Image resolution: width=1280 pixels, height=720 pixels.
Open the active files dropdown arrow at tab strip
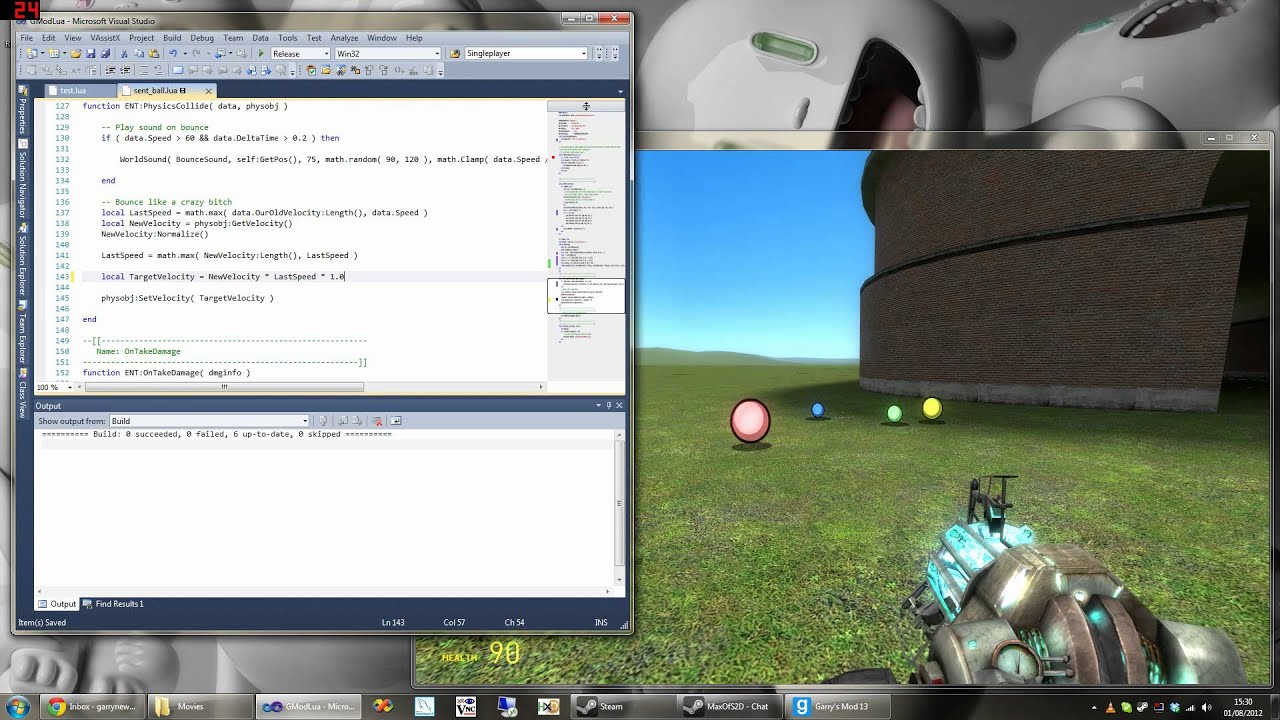click(x=620, y=91)
